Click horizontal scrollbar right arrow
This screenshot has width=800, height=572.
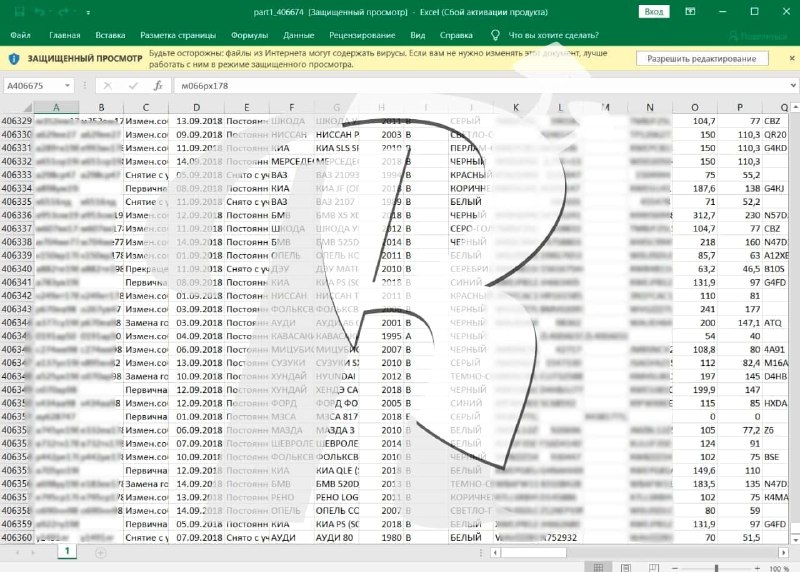784,553
